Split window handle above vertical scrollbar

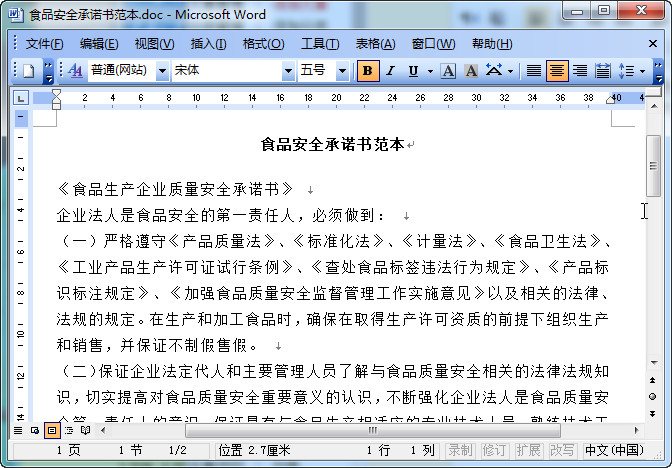click(654, 93)
